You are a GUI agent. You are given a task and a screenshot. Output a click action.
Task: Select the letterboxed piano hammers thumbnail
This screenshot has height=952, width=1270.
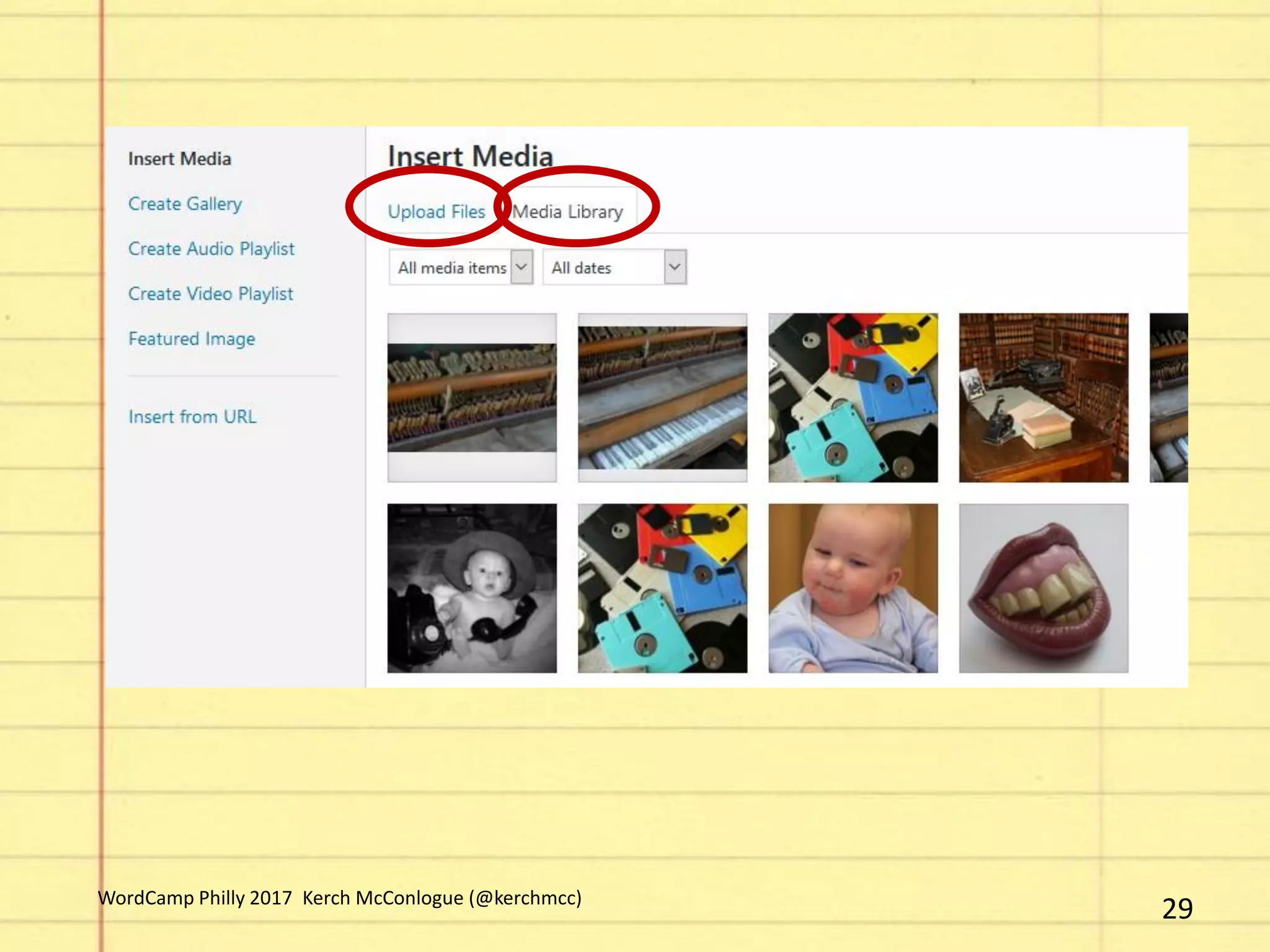click(x=472, y=398)
